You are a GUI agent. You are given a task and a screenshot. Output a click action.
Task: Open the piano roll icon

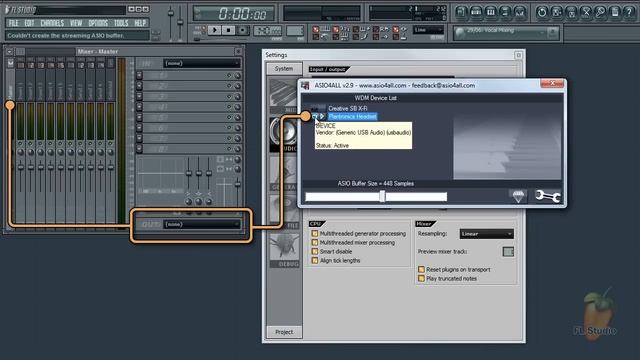491,12
